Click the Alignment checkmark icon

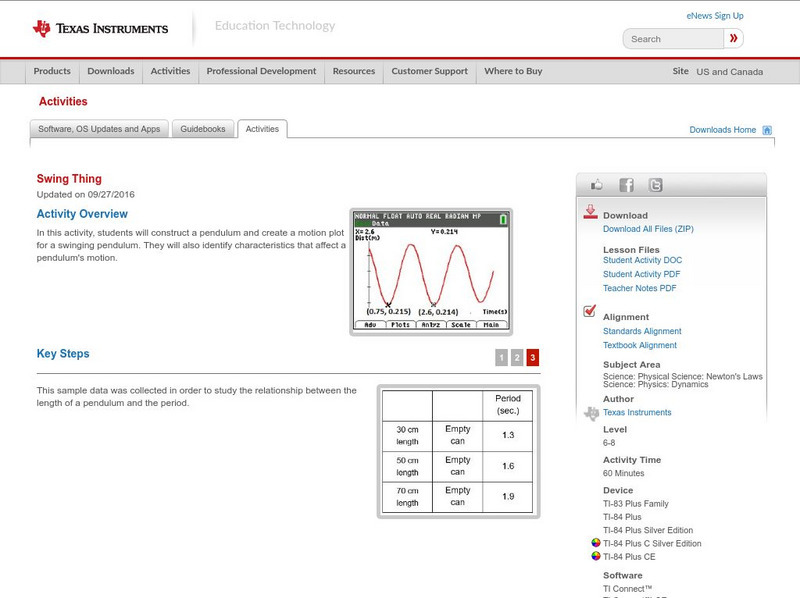590,311
